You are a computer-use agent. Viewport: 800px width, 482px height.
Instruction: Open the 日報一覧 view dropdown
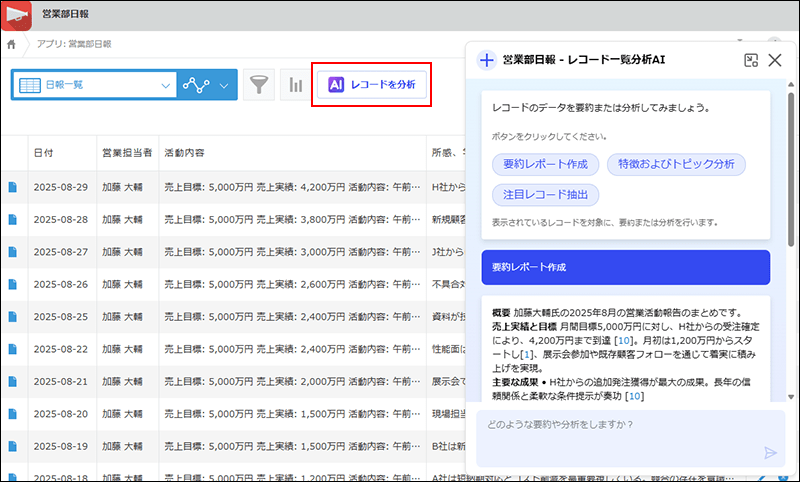point(94,86)
